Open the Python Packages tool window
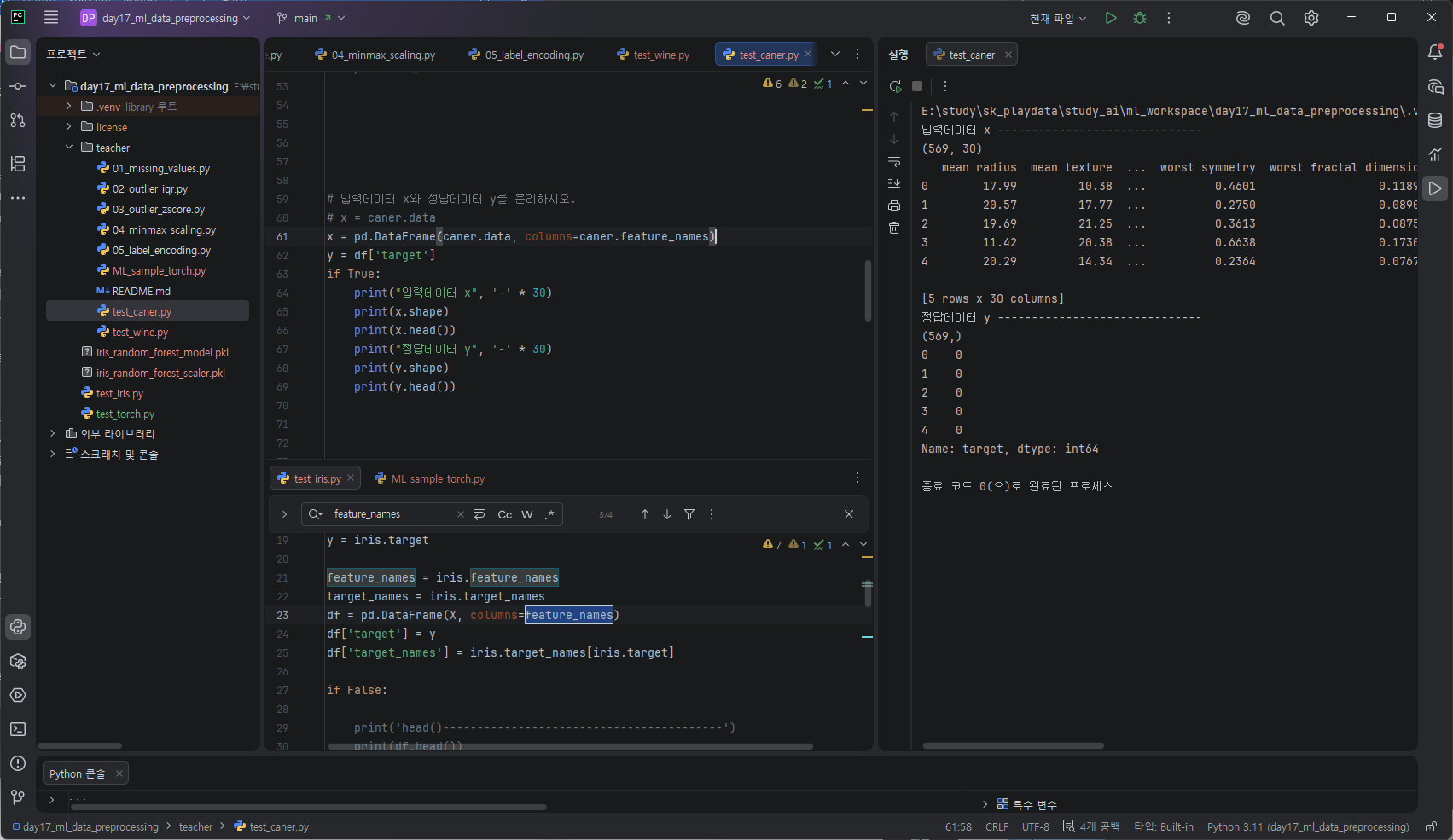The height and width of the screenshot is (840, 1453). click(18, 661)
